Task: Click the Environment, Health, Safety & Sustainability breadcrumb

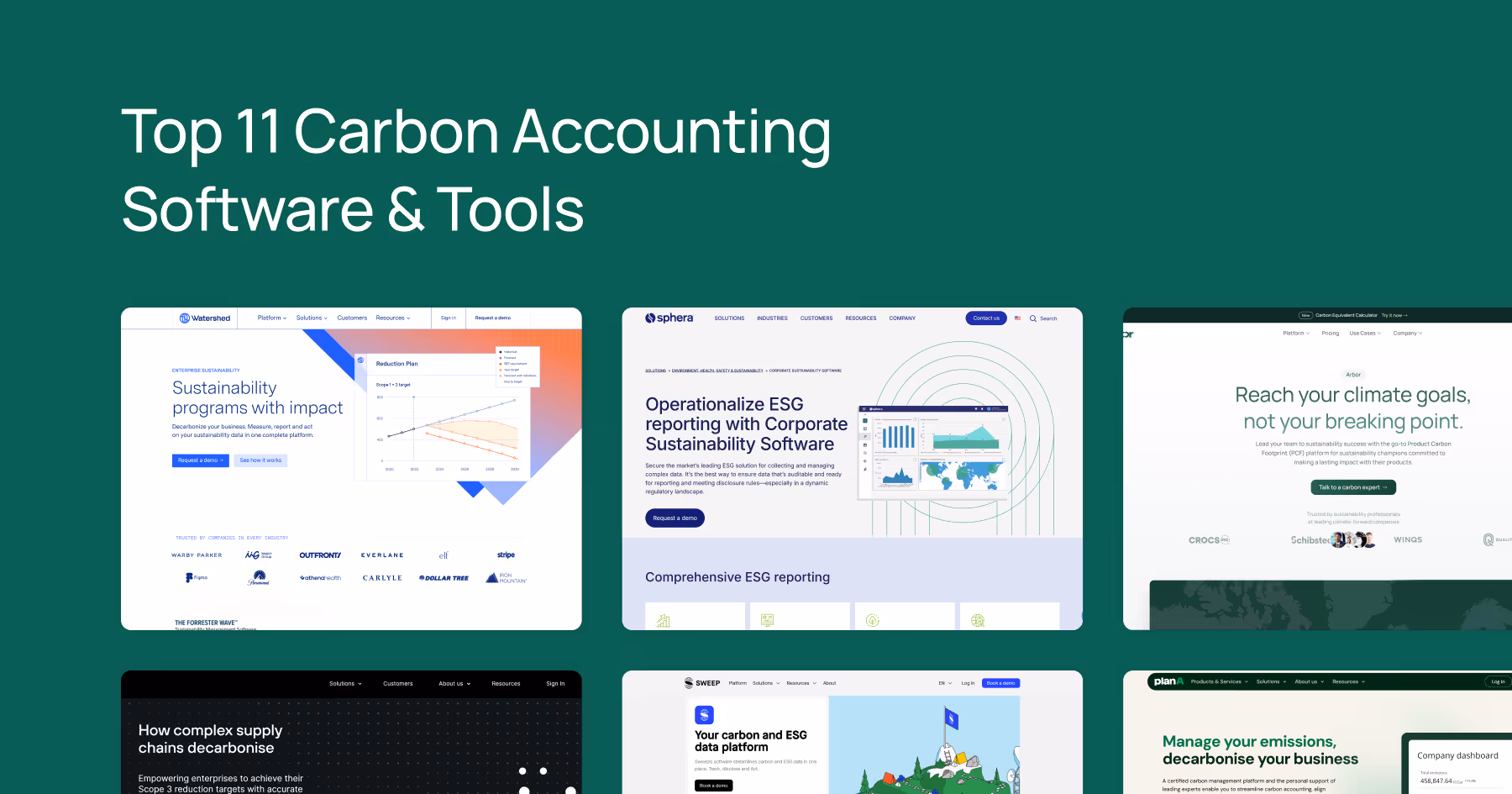Action: pyautogui.click(x=717, y=371)
